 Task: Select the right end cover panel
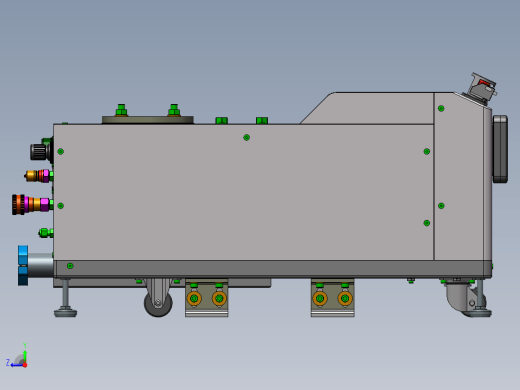[462, 177]
